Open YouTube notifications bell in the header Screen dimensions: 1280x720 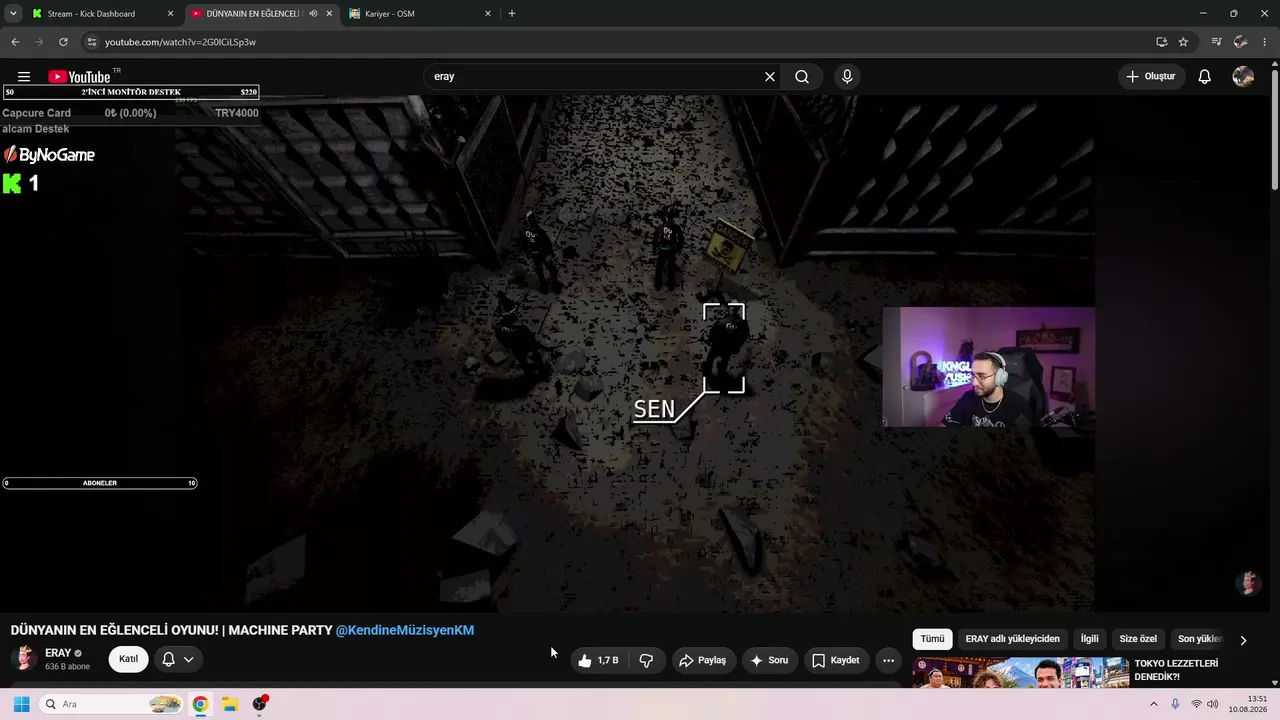coord(1205,77)
